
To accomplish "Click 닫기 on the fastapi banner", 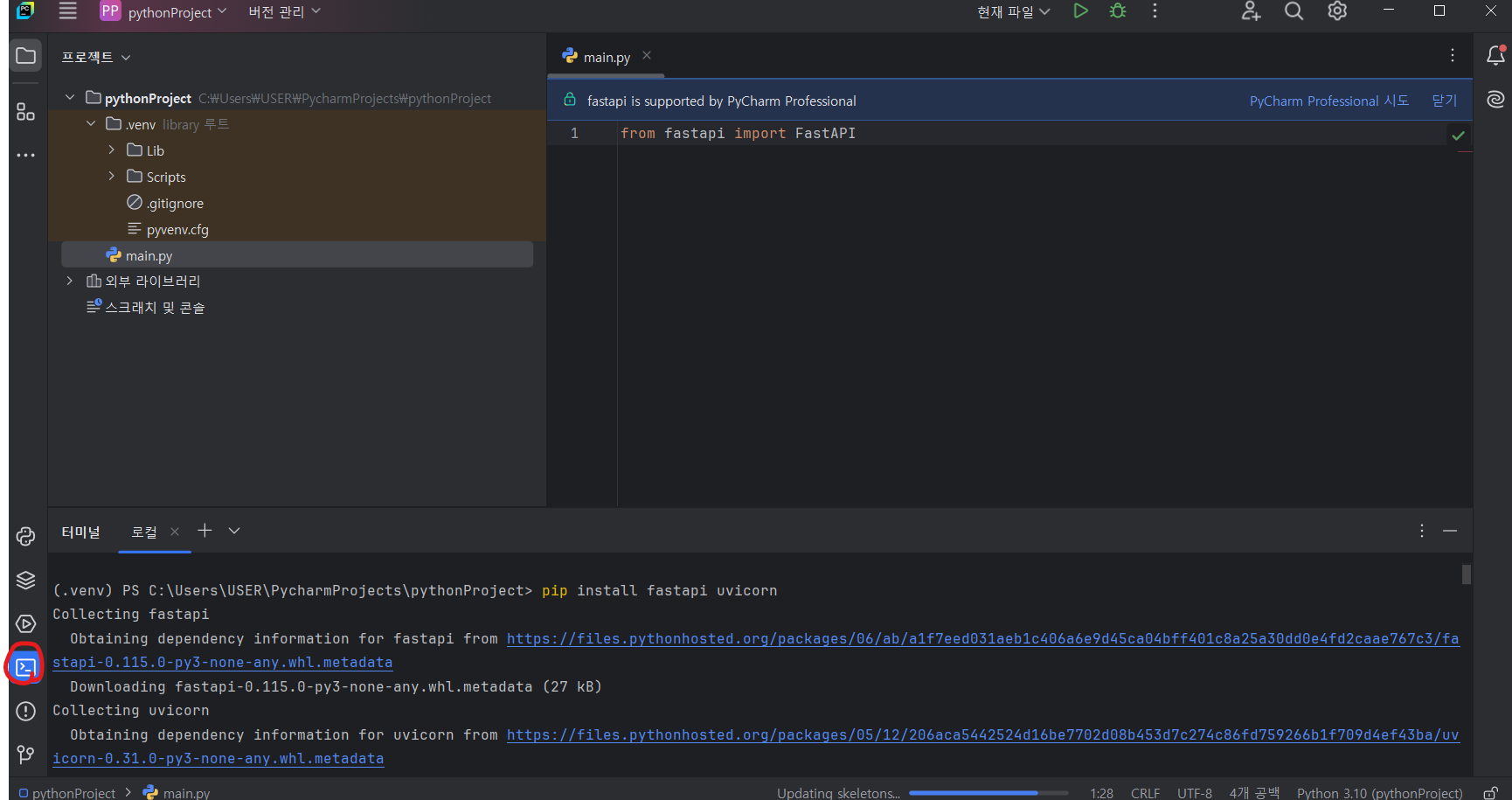I will 1445,101.
